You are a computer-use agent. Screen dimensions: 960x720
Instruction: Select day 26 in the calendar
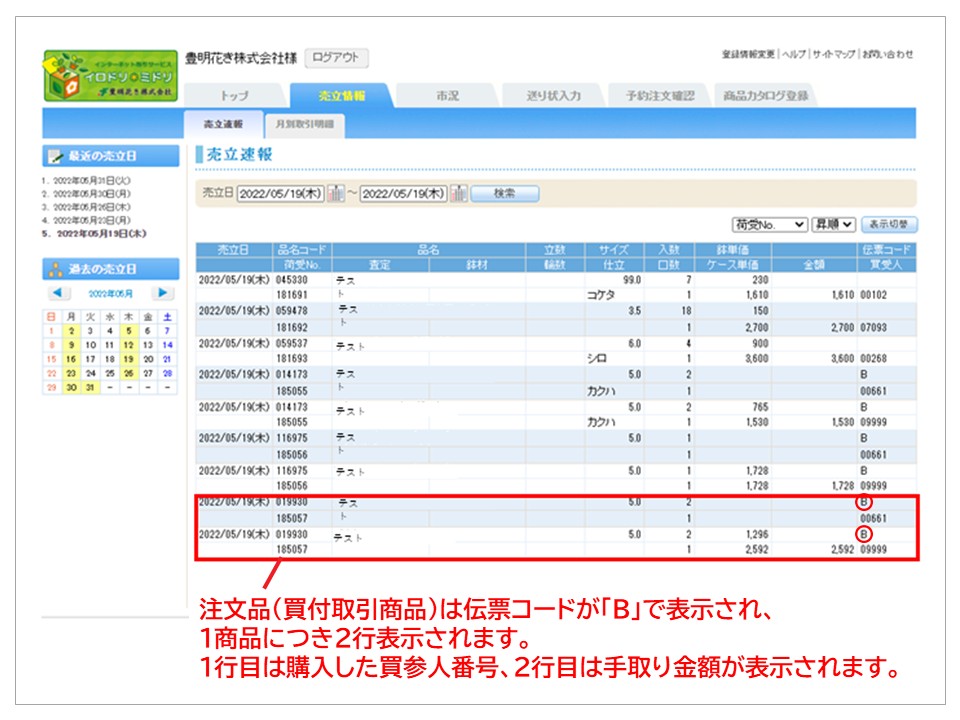click(131, 372)
